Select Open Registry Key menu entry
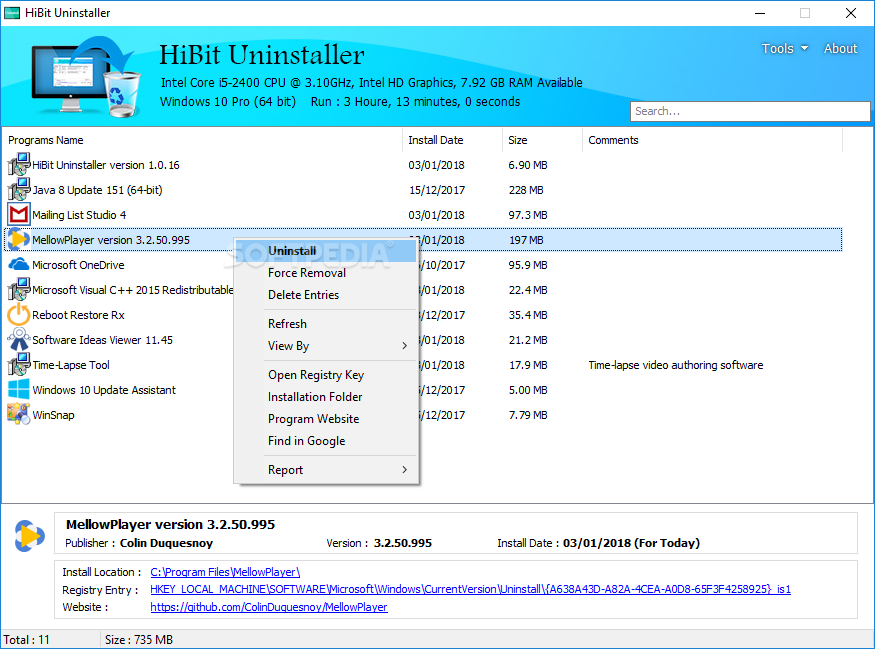The width and height of the screenshot is (875, 649). tap(326, 375)
